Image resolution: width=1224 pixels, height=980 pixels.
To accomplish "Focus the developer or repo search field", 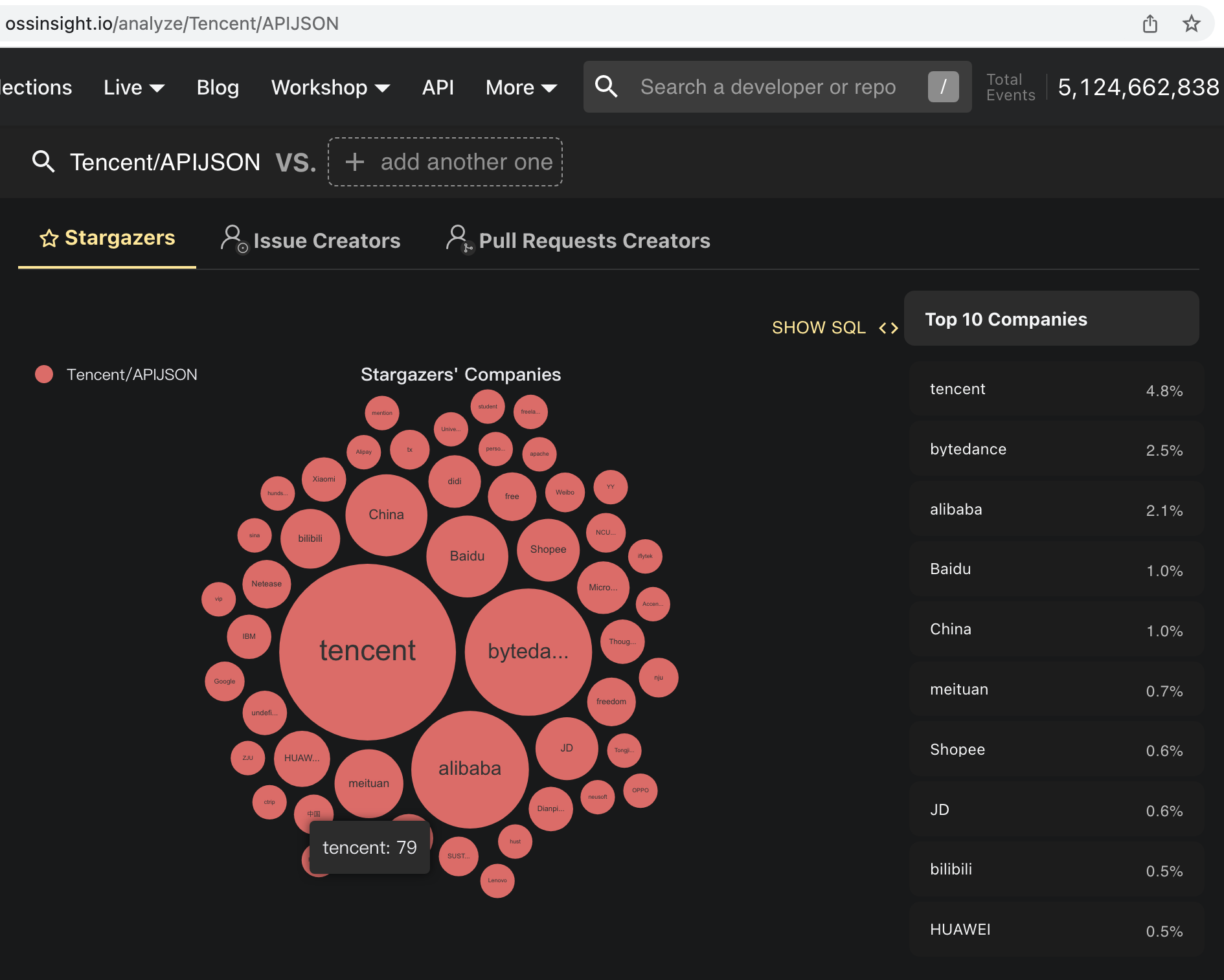I will point(767,87).
